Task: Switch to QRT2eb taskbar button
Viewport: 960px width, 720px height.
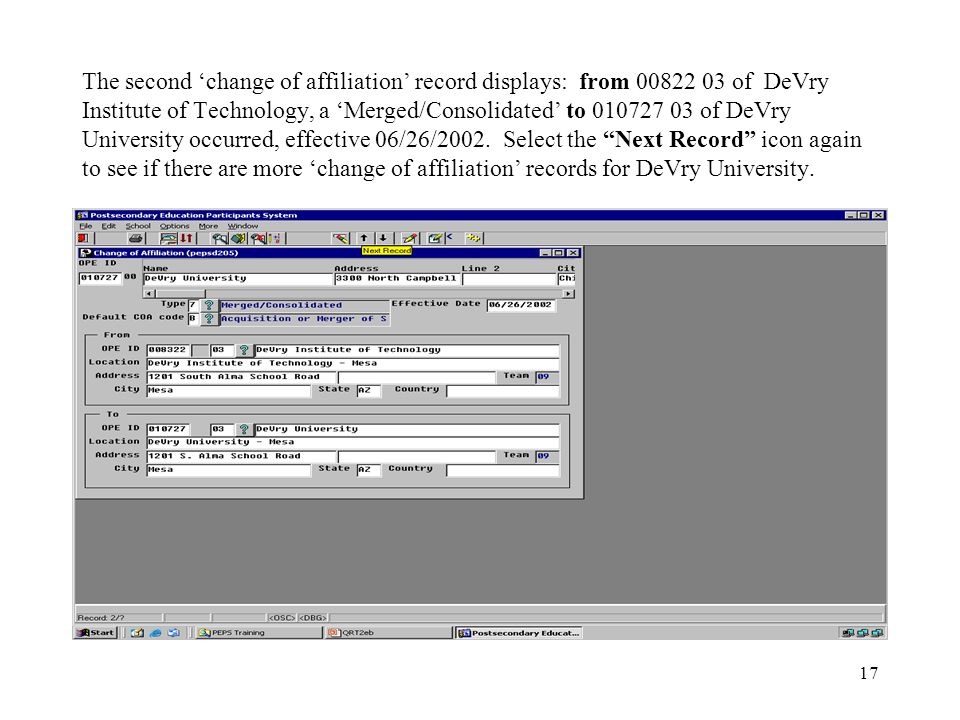Action: (x=388, y=632)
